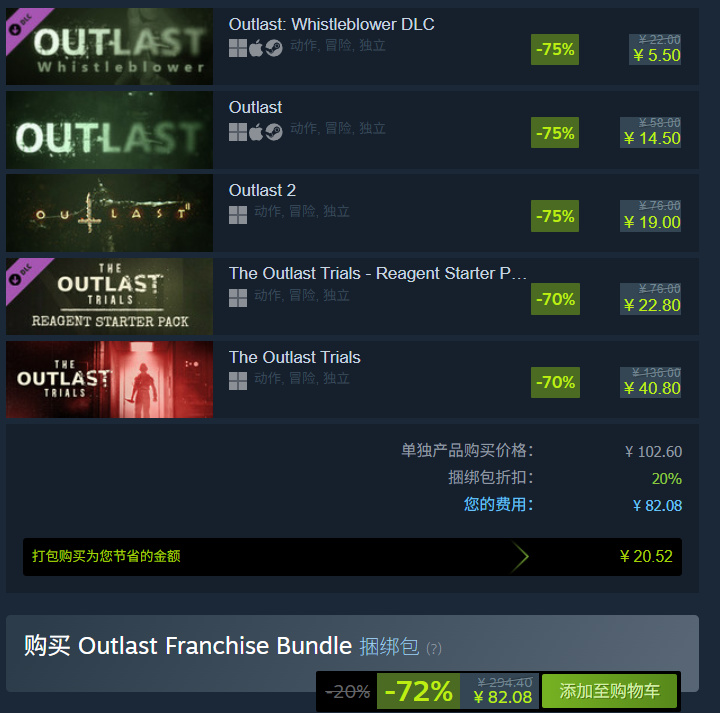
Task: Click the Apple platform icon under Outlast
Action: [x=256, y=132]
